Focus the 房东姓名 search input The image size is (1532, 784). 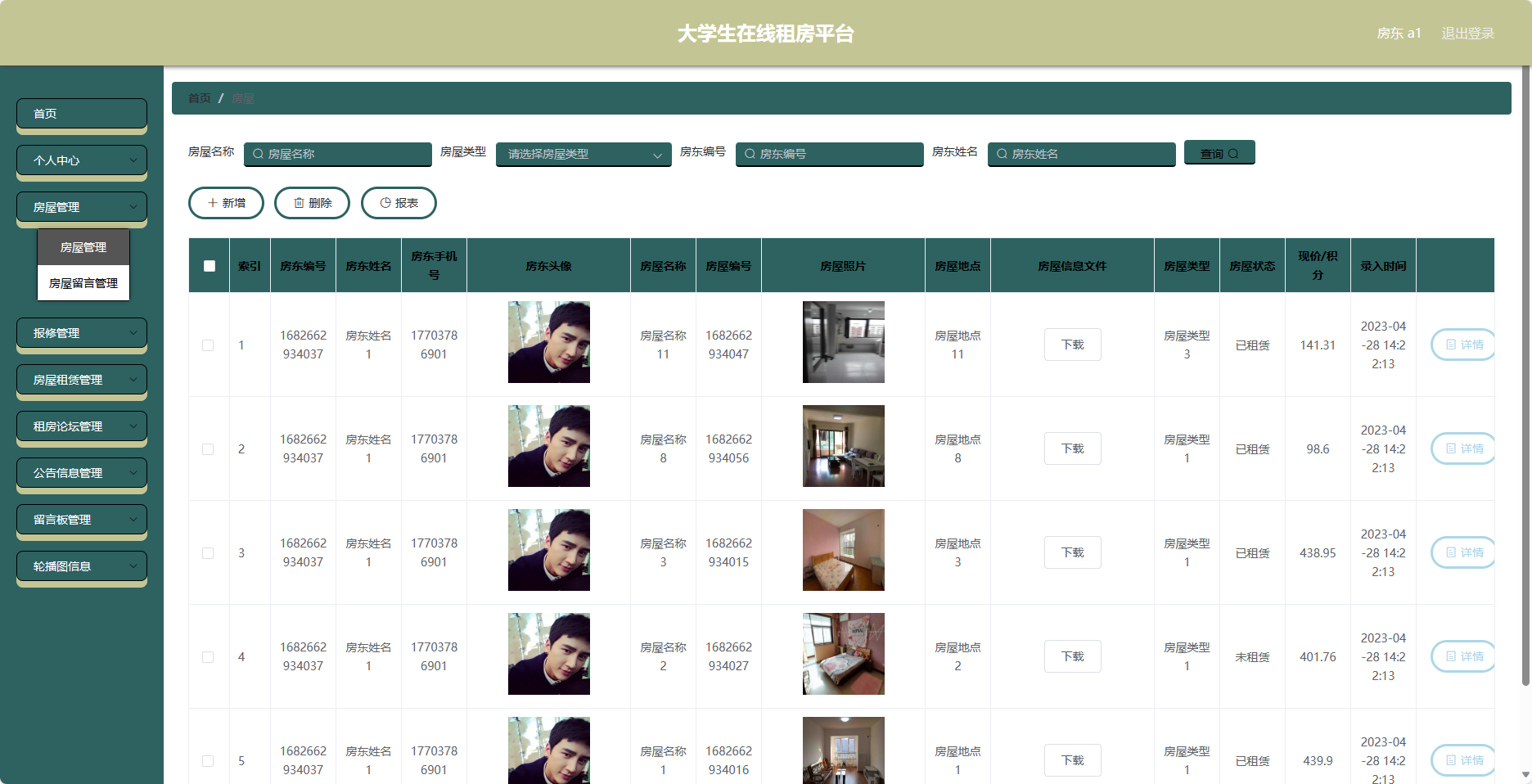(x=1082, y=154)
